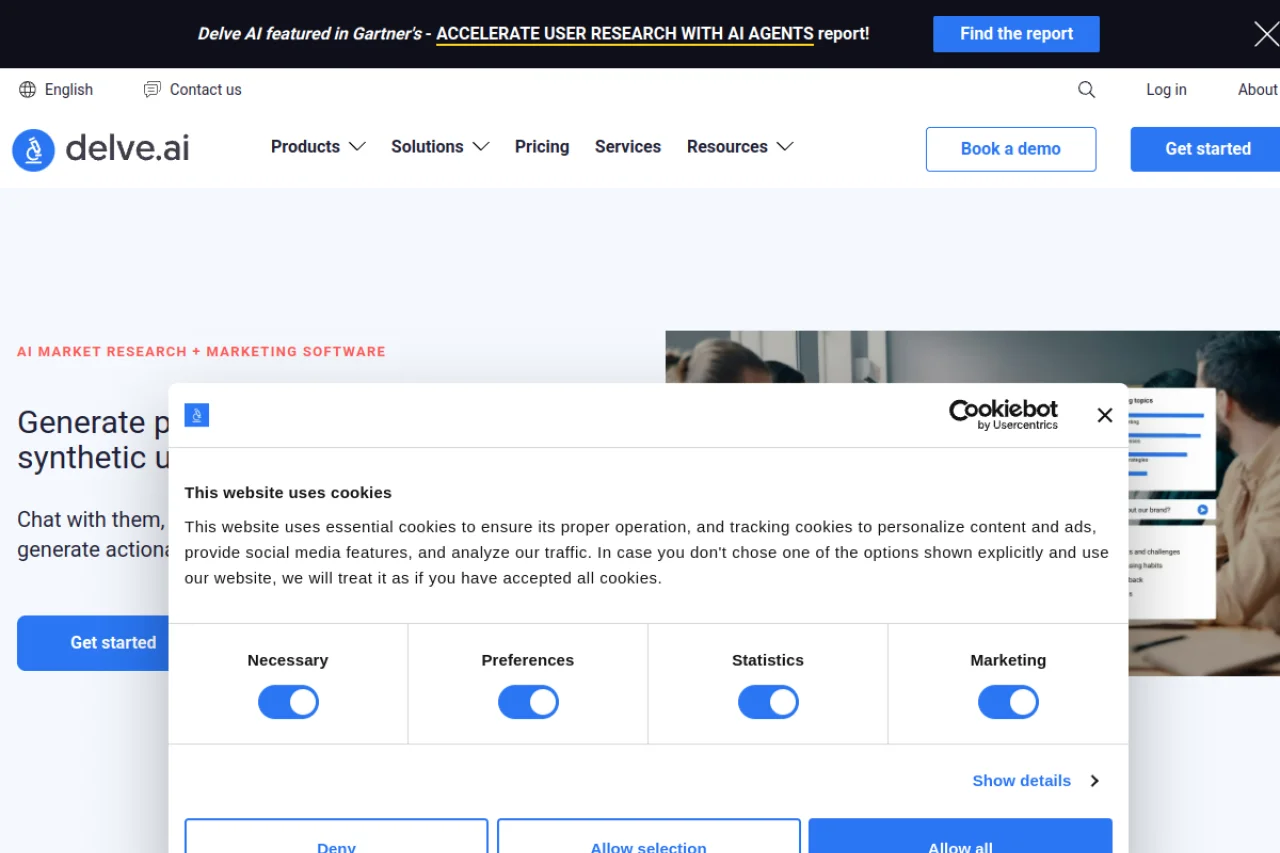
Task: Expand the Resources menu chevron
Action: (785, 147)
